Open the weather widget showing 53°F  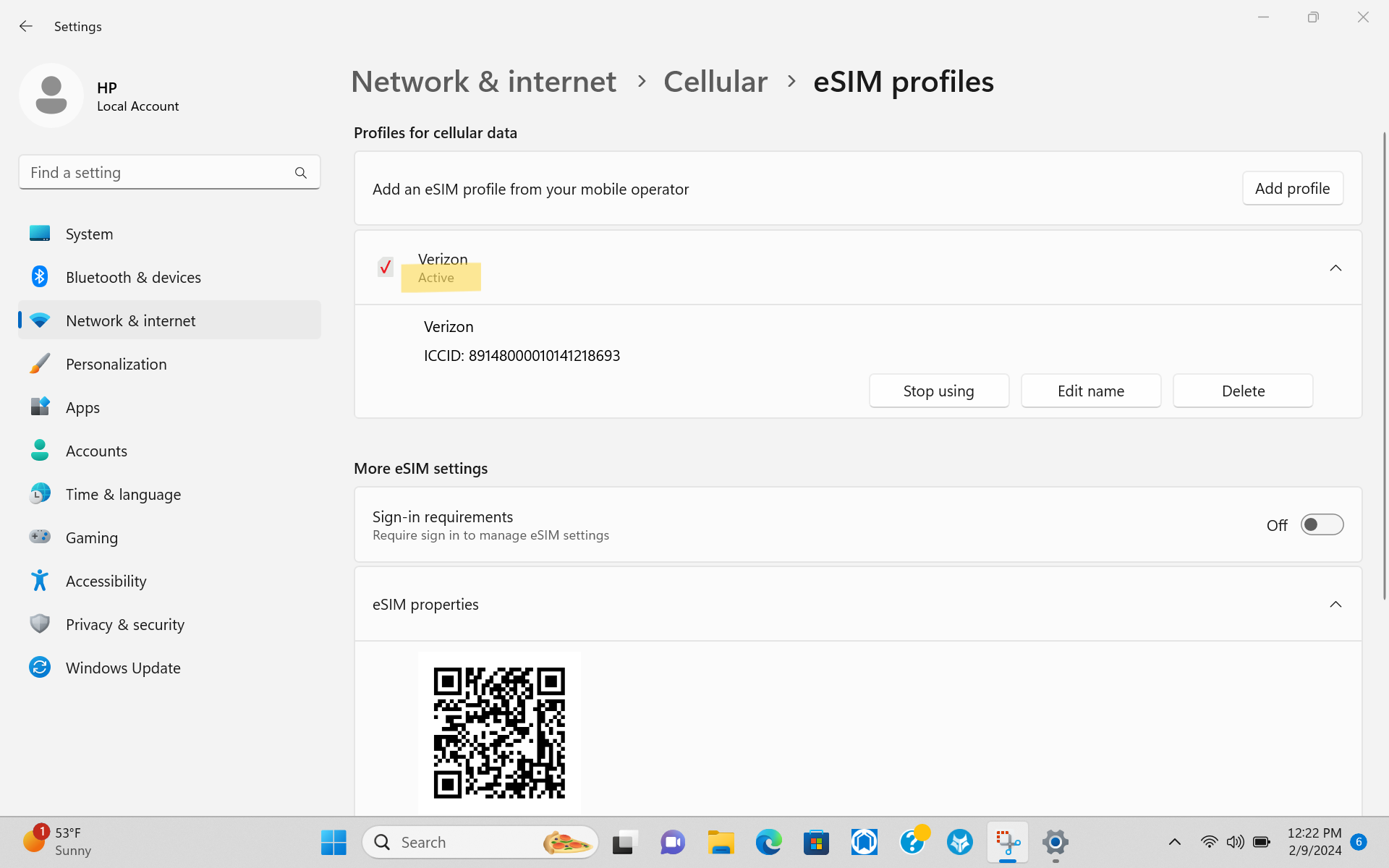click(x=58, y=842)
